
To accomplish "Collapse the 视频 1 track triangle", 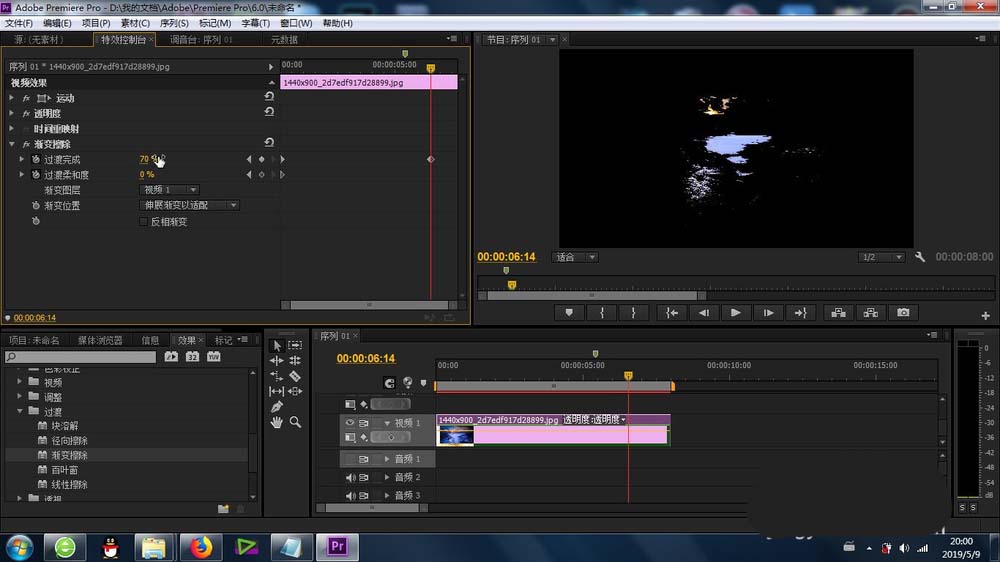I will click(x=386, y=423).
